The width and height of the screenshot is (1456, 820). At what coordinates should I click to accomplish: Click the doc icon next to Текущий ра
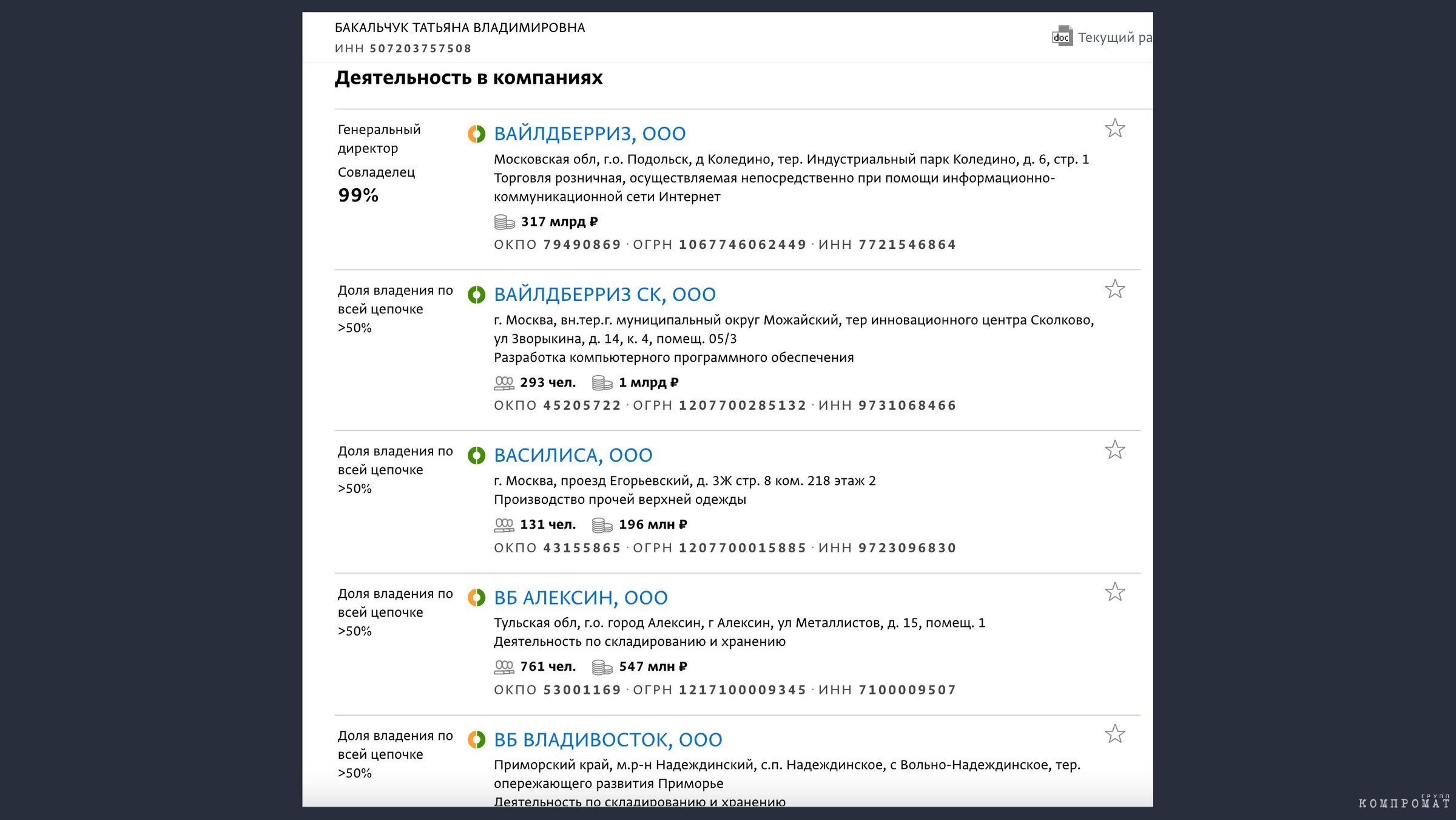click(x=1062, y=36)
